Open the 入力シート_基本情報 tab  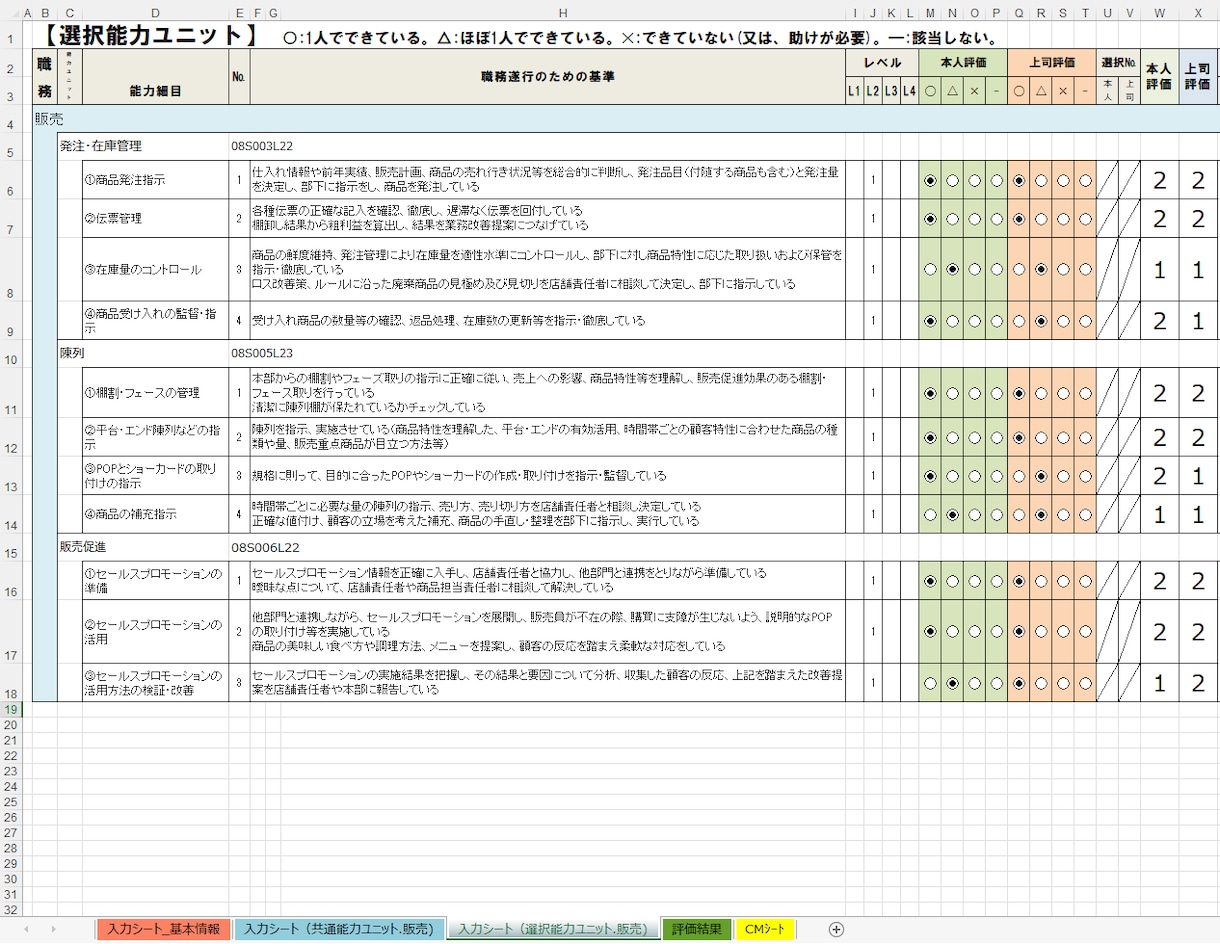164,930
